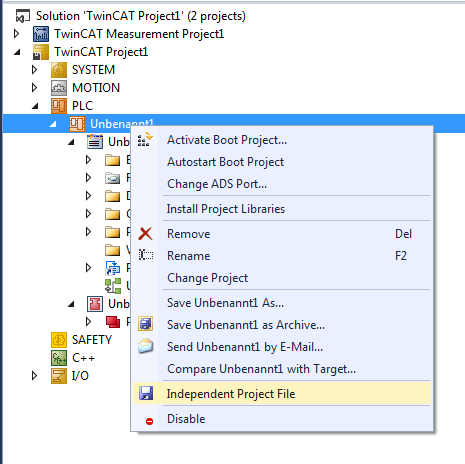Collapse the red Unb instance node

click(x=71, y=304)
